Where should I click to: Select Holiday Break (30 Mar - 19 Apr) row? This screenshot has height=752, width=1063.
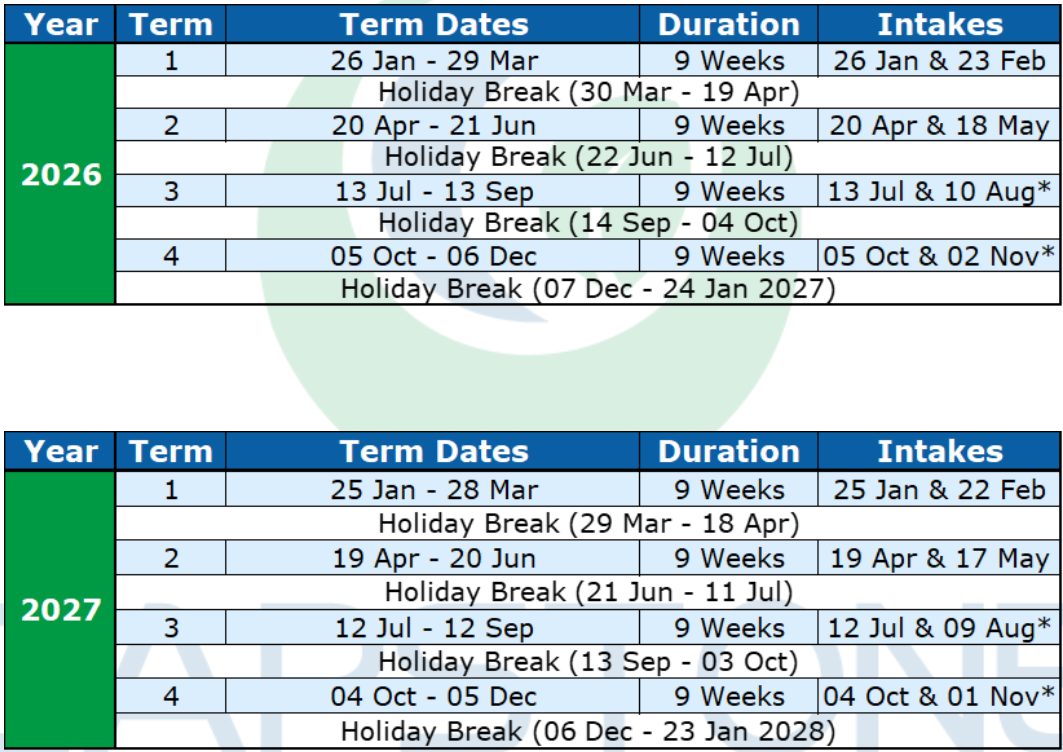588,93
